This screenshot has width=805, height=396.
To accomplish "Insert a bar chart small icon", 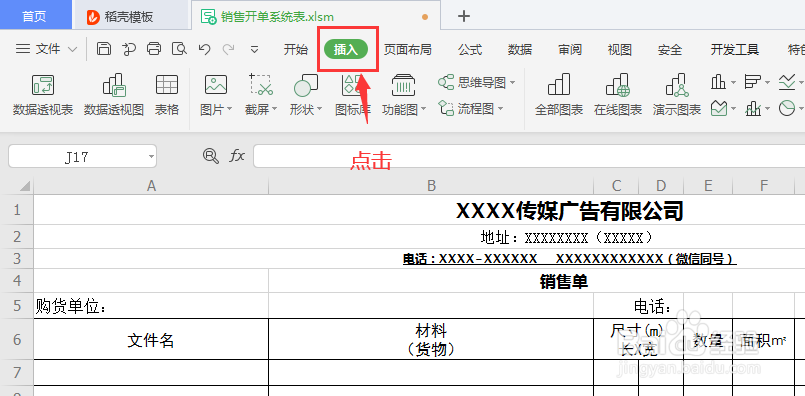I will [x=752, y=82].
